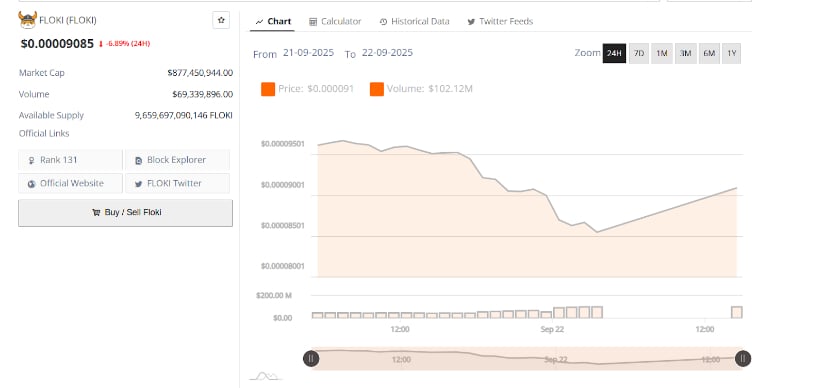This screenshot has width=825, height=388.
Task: Open the Historical Data tab
Action: (x=414, y=22)
